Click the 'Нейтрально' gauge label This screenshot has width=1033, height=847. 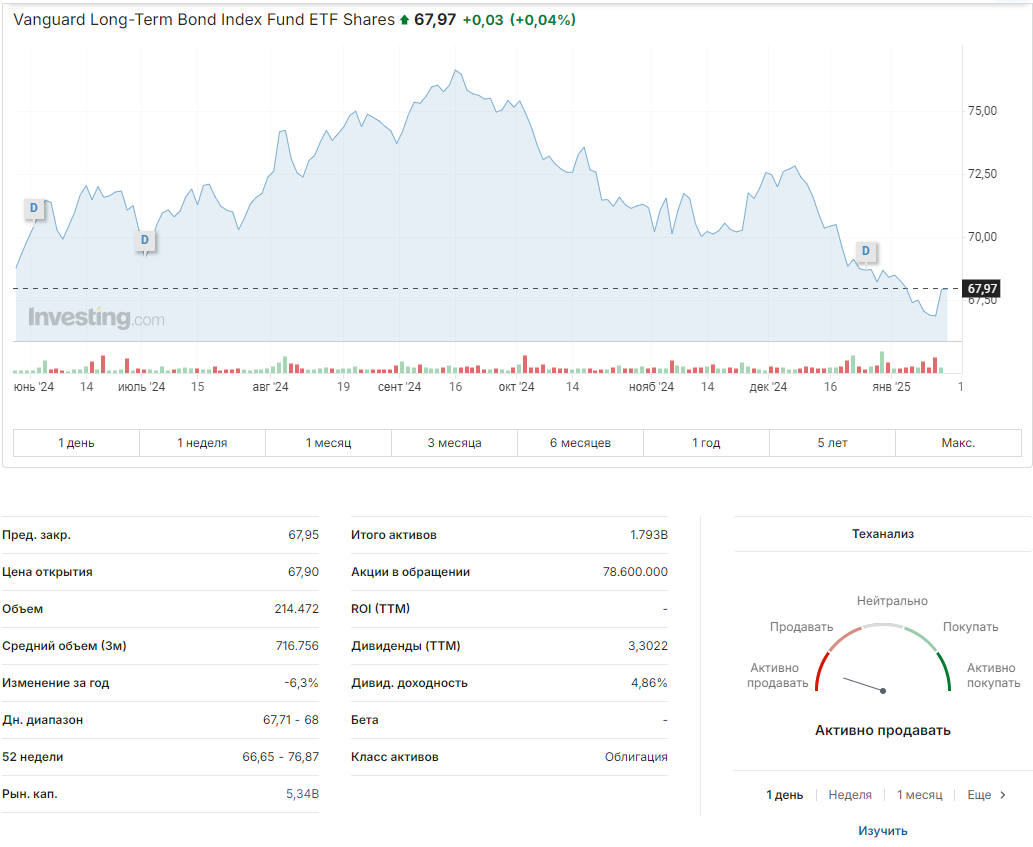(x=892, y=601)
